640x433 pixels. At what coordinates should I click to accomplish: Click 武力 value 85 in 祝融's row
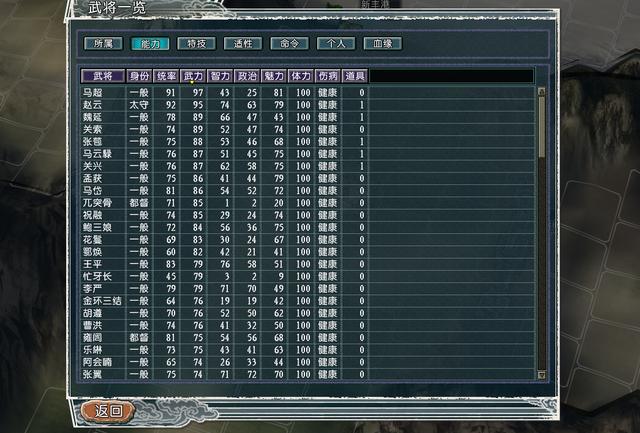(198, 215)
